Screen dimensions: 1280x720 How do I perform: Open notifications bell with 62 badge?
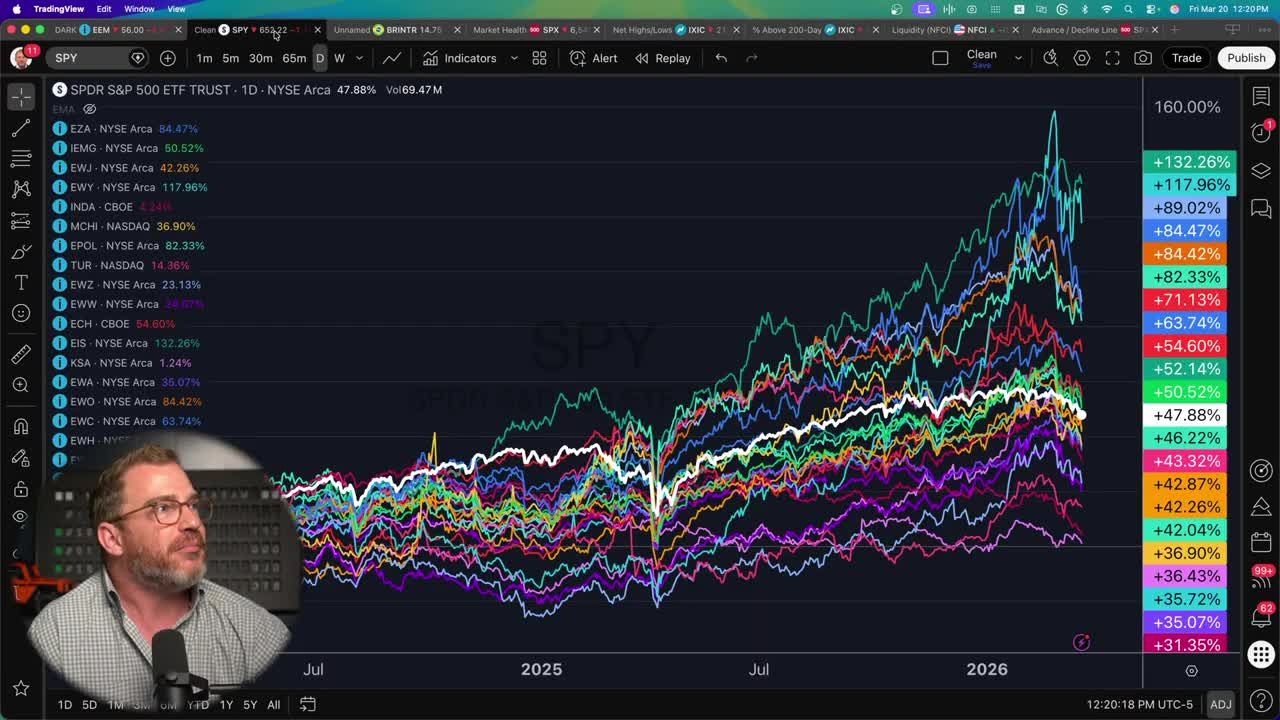[x=1261, y=617]
